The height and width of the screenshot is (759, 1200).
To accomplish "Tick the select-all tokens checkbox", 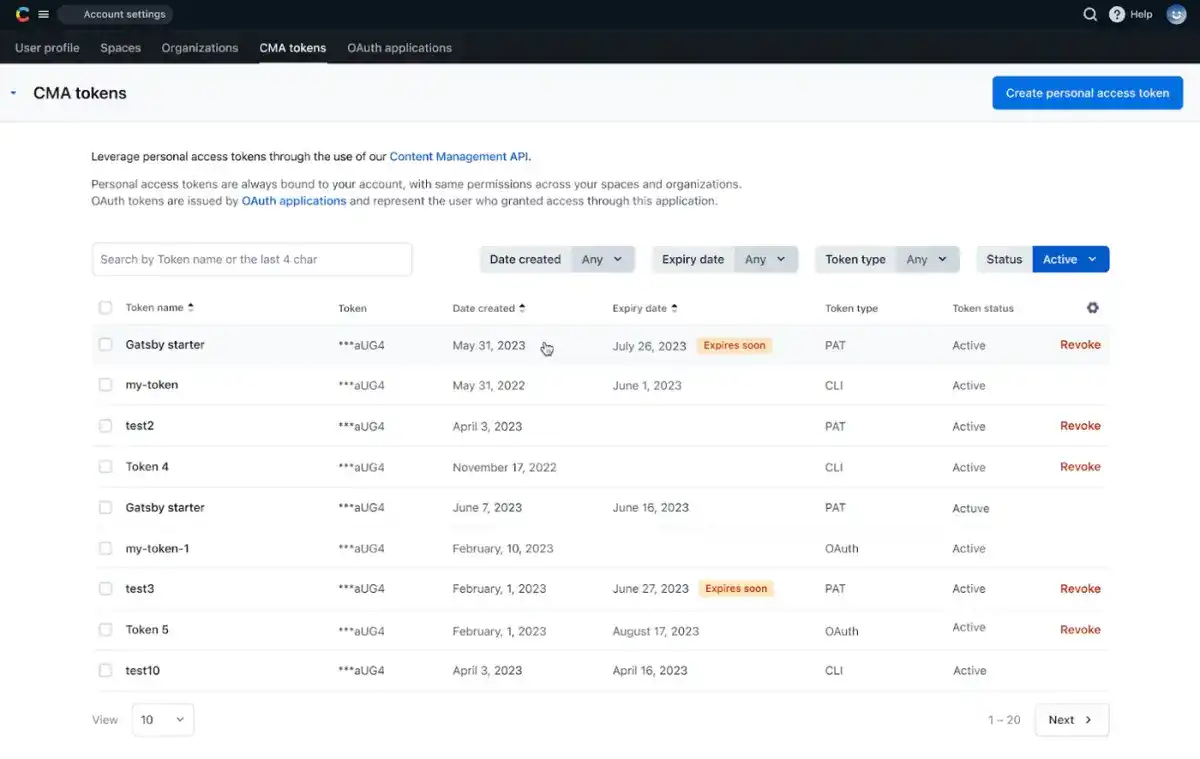I will 105,308.
